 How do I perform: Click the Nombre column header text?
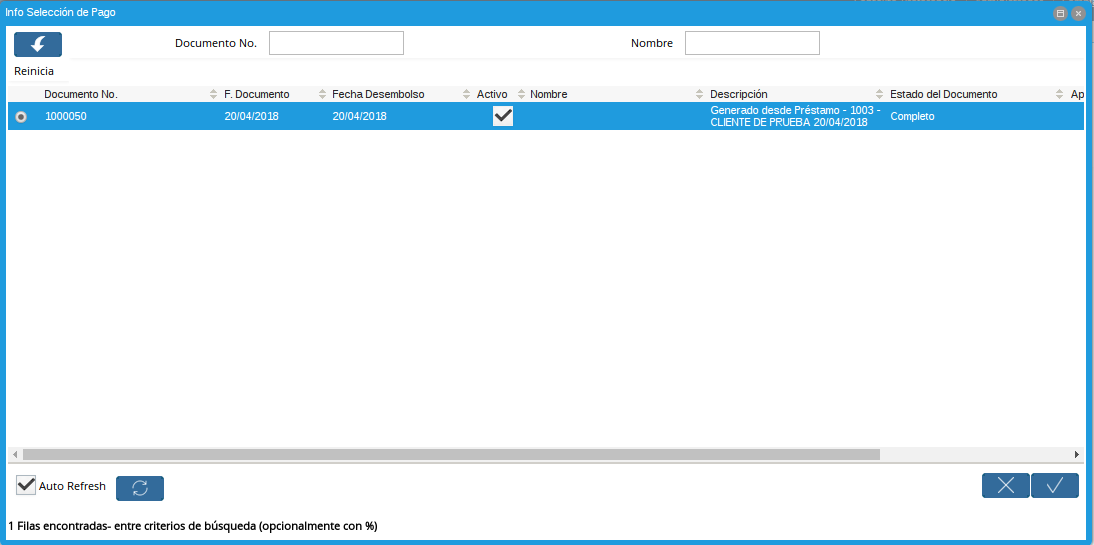pos(548,94)
